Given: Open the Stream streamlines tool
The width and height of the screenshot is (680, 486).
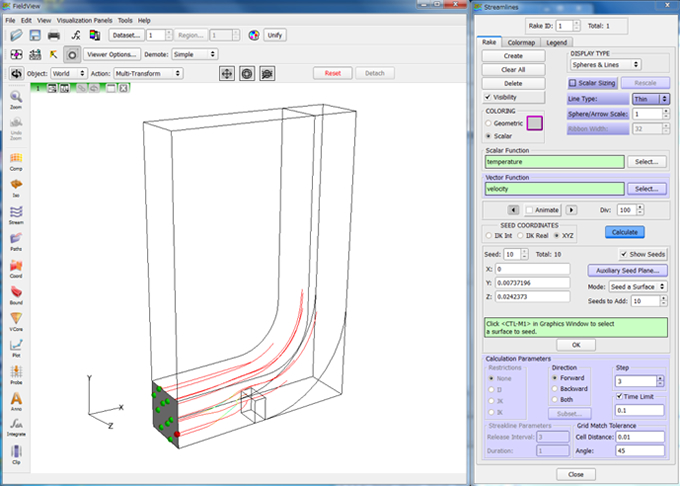Looking at the screenshot, I should pyautogui.click(x=17, y=213).
